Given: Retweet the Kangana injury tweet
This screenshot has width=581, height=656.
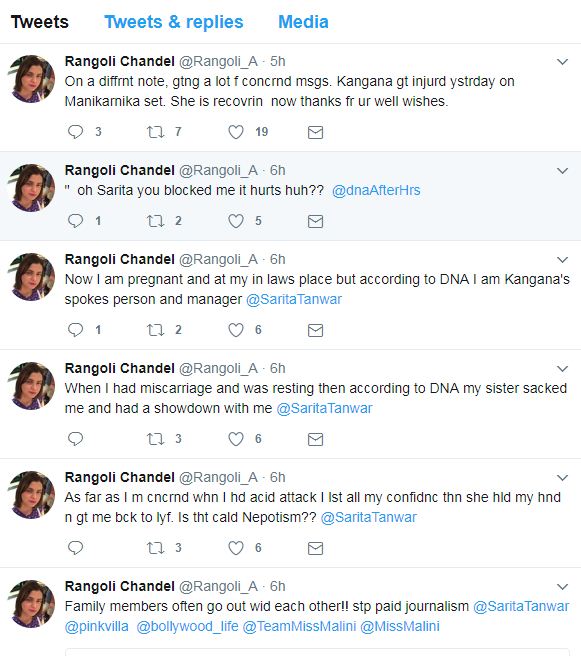Looking at the screenshot, I should (156, 132).
